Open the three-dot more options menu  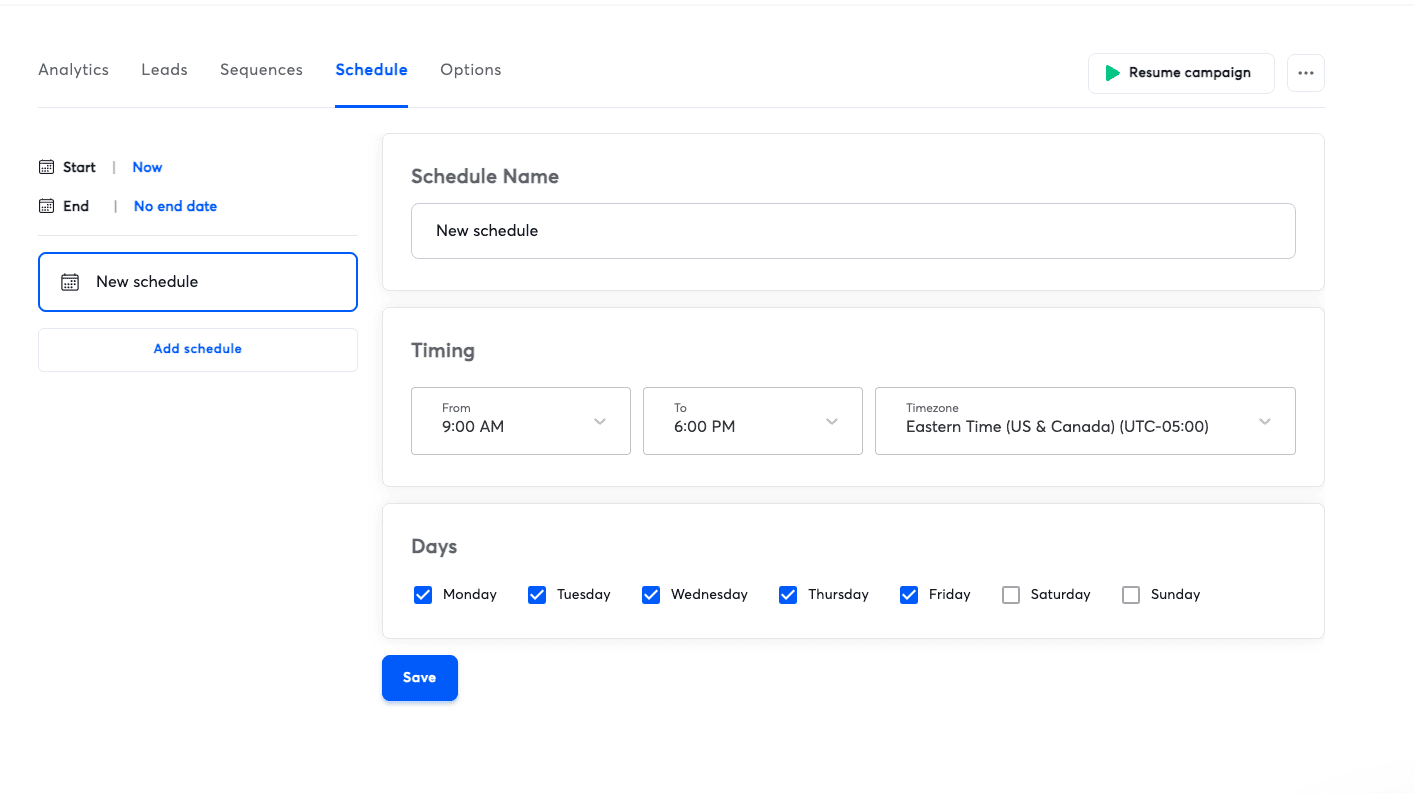point(1306,73)
